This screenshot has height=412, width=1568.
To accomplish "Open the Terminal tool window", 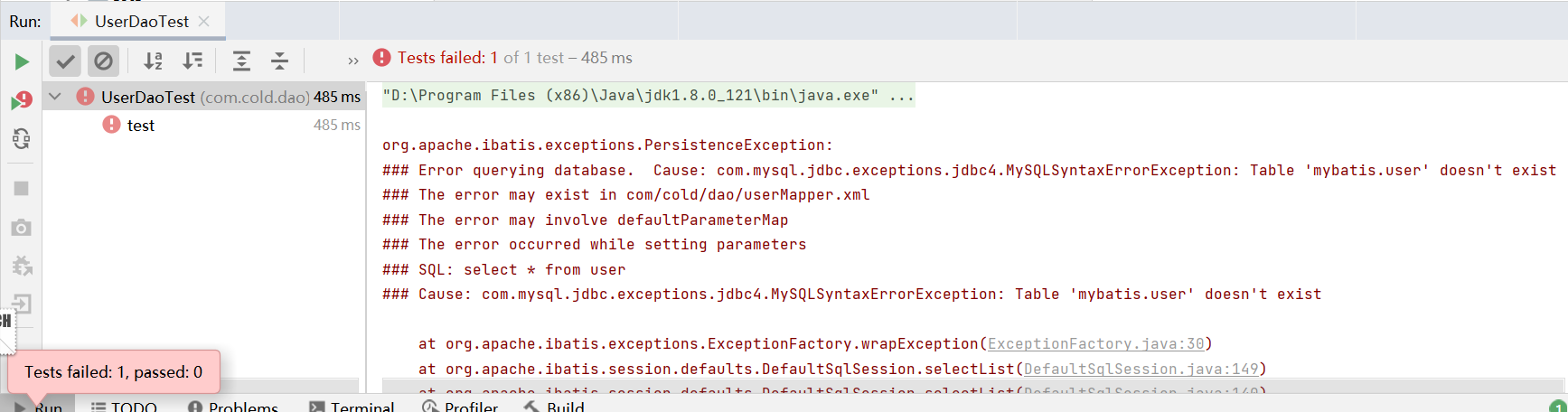I will click(x=352, y=407).
